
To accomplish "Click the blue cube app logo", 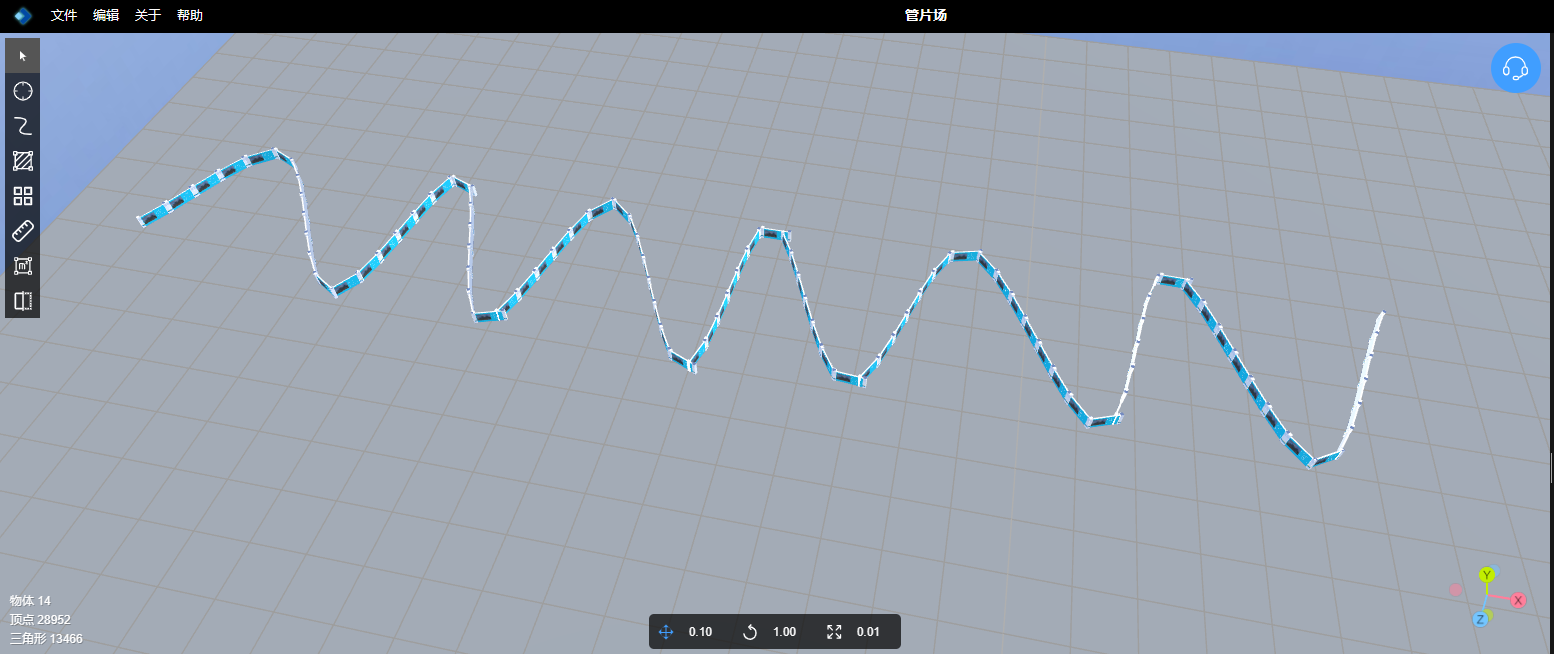I will click(x=23, y=15).
